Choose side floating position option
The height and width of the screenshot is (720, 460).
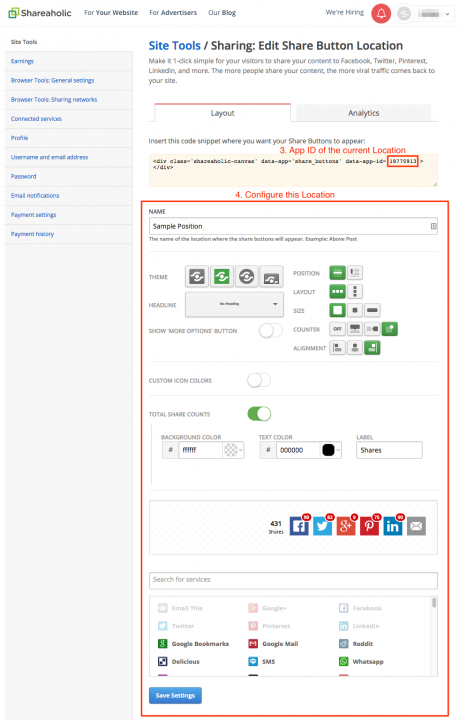[354, 273]
